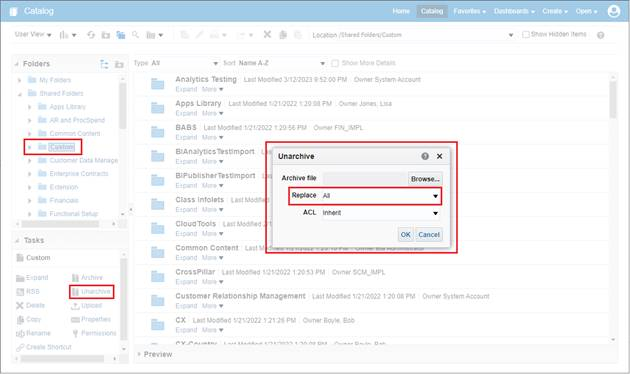
Task: Select Apps Library in the folder tree
Action: (x=67, y=107)
